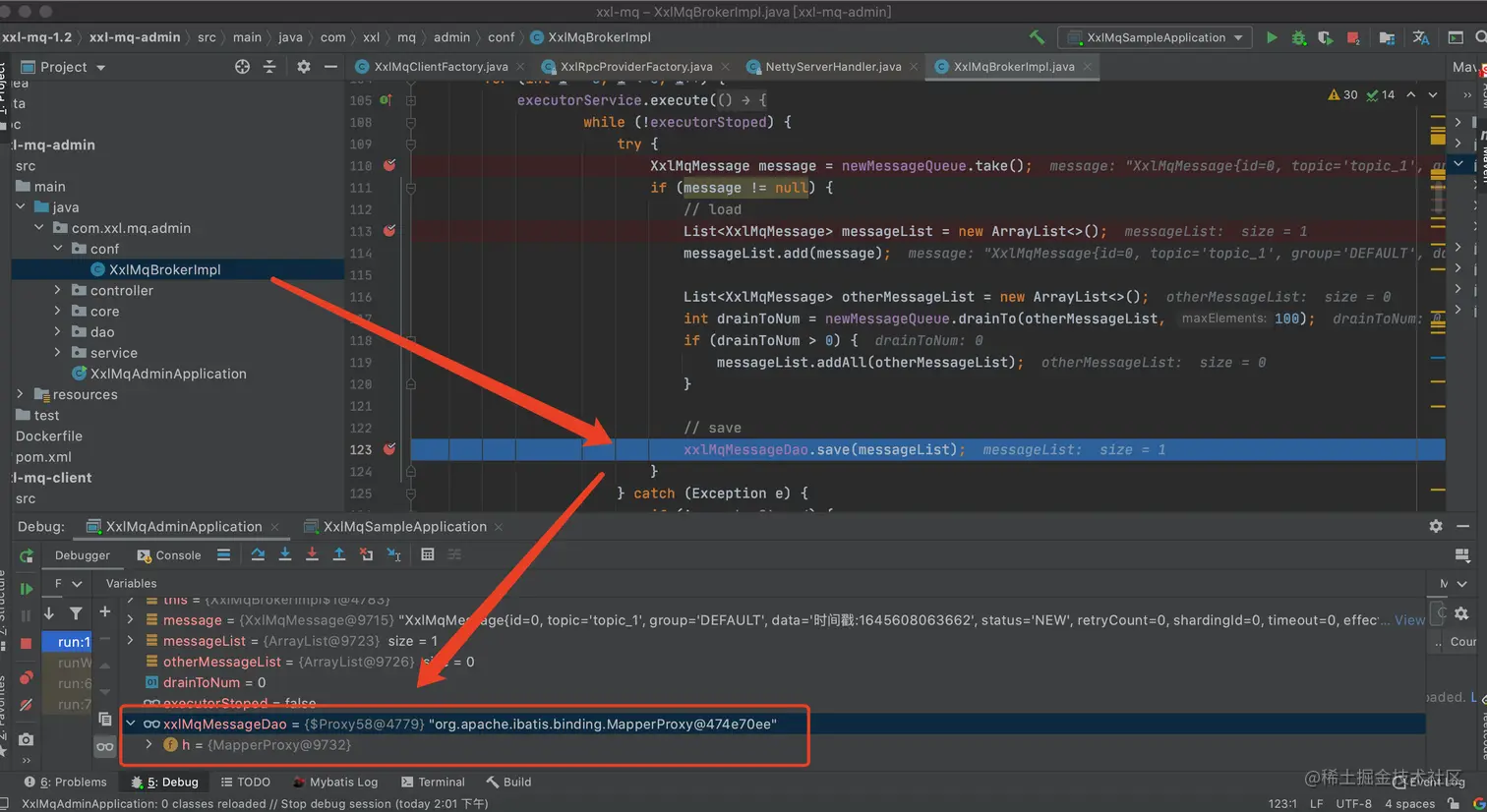Go to previous highlighted error arrow

[1410, 94]
